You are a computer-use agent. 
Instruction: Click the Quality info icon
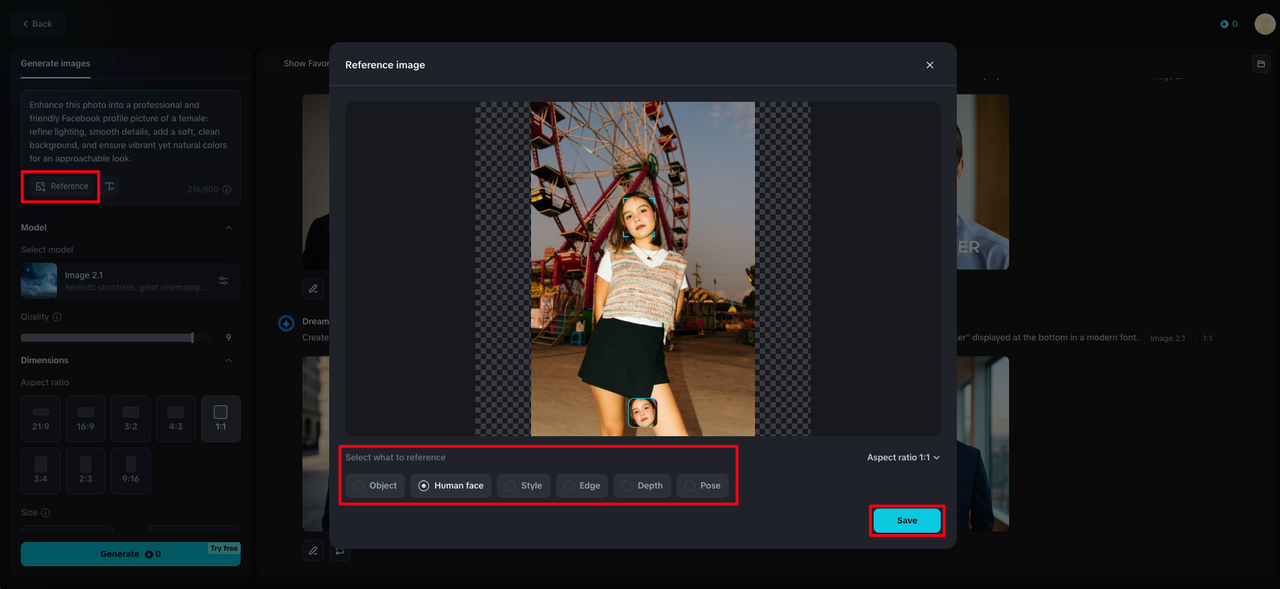coord(57,317)
